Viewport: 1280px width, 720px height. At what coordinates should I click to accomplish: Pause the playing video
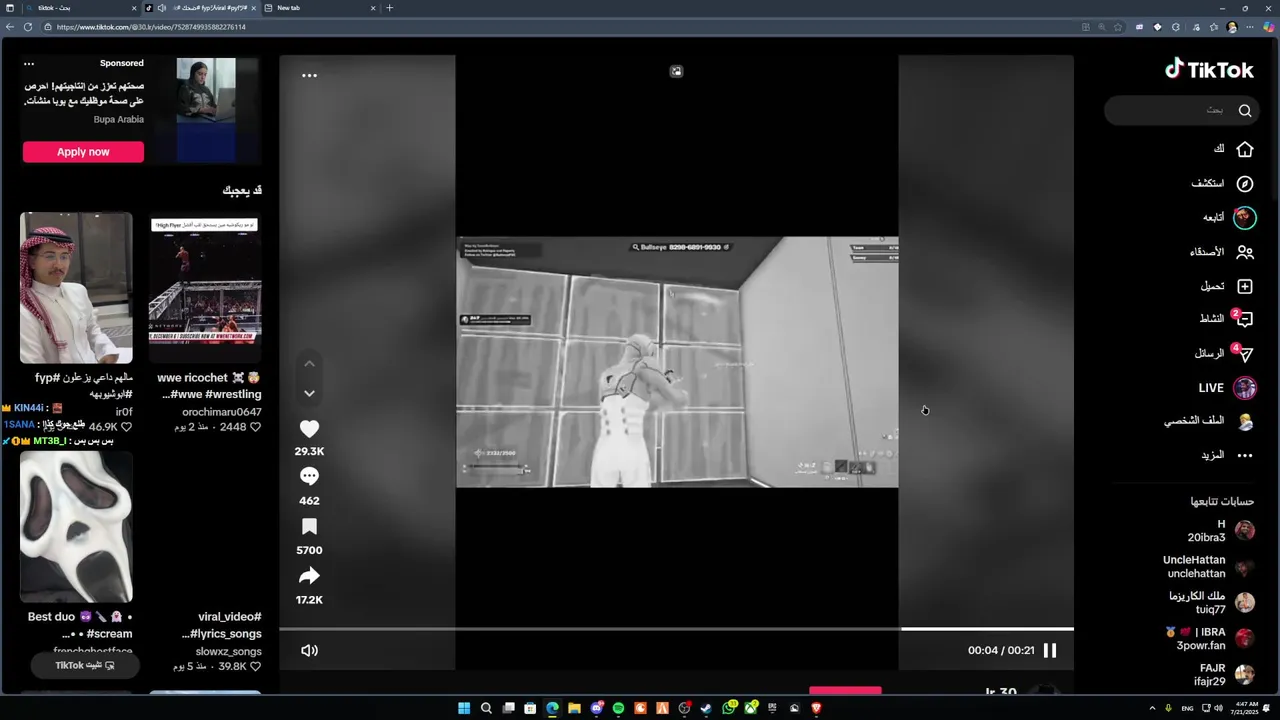click(1050, 650)
